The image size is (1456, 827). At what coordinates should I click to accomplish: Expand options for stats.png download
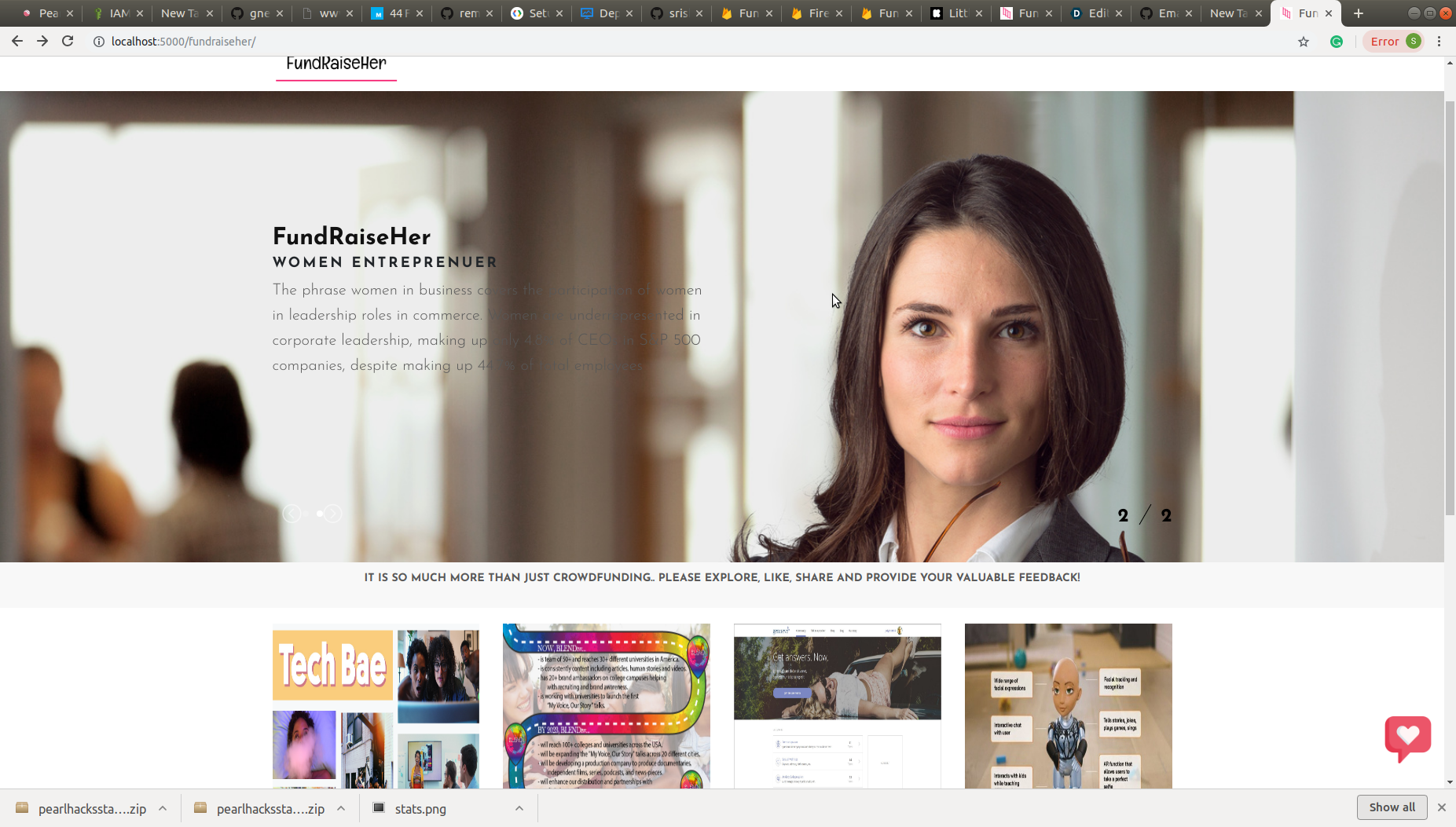(519, 808)
